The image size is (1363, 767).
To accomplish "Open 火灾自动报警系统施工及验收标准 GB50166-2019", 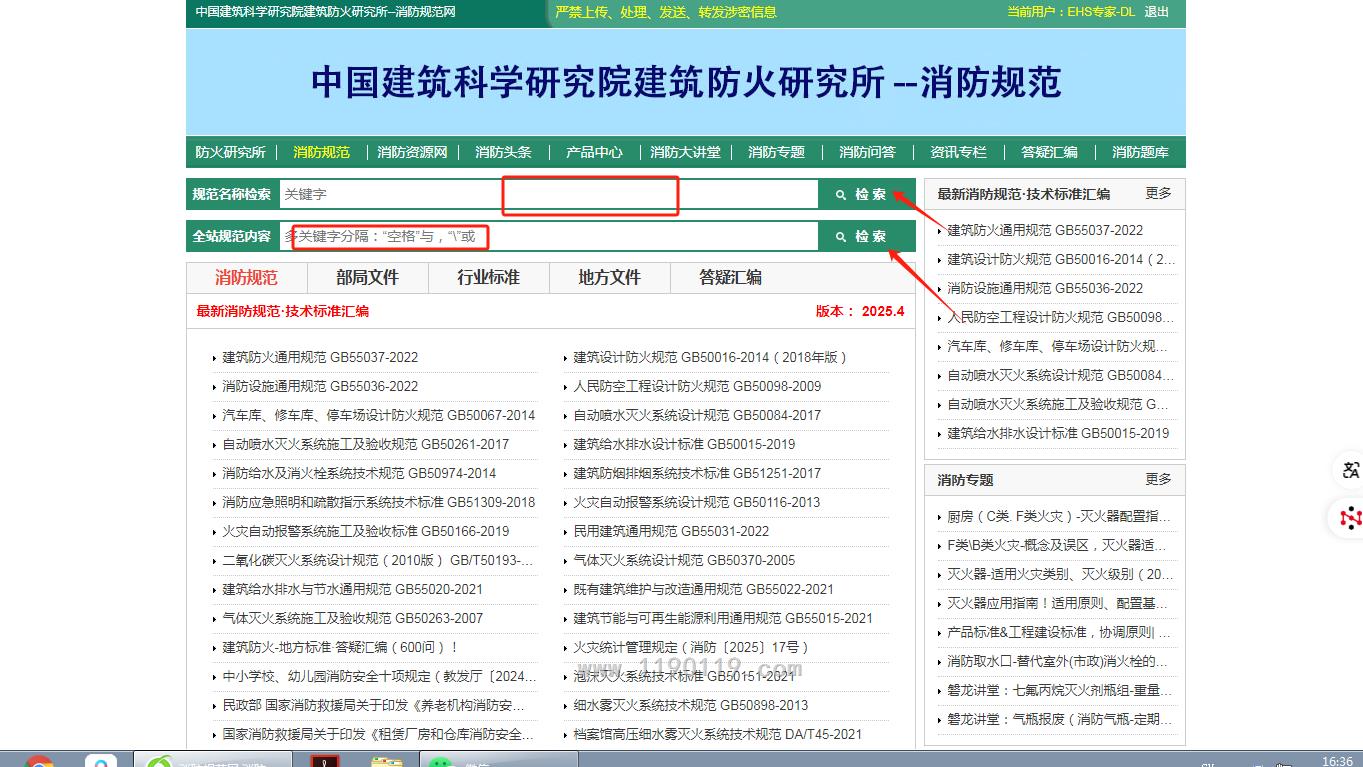I will point(365,531).
